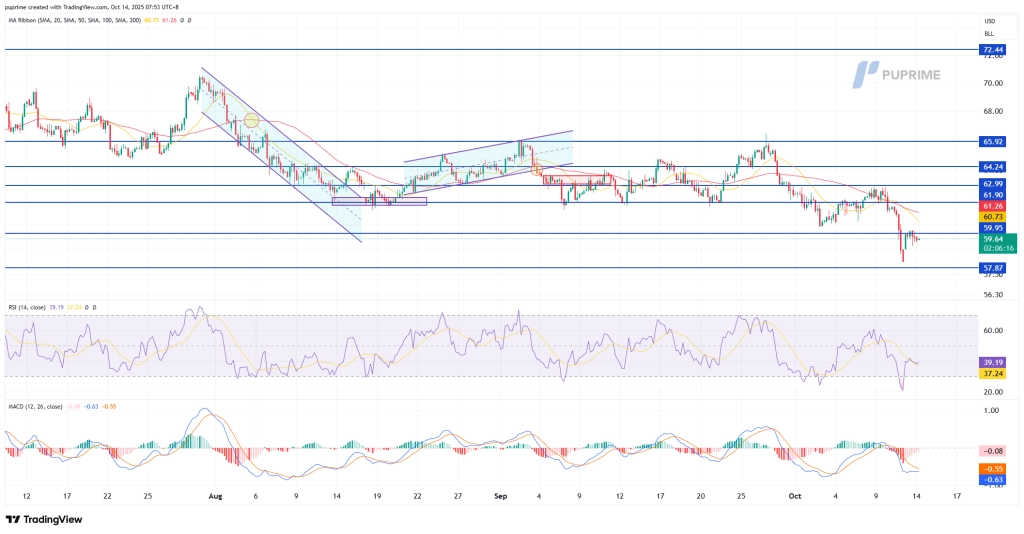Click the red rectangle zone in early September
Screen dimensions: 1024x534
(576, 180)
